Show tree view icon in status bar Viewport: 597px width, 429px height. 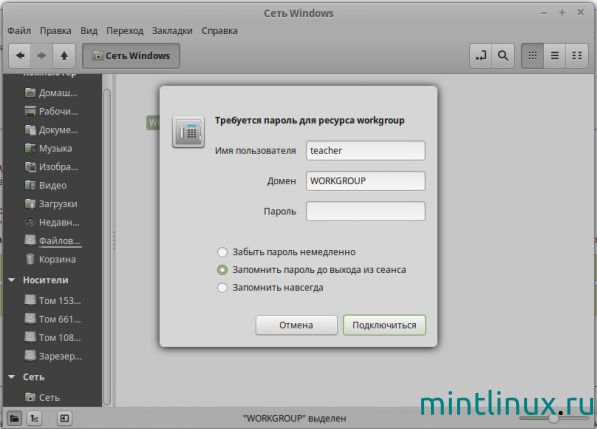[34, 419]
